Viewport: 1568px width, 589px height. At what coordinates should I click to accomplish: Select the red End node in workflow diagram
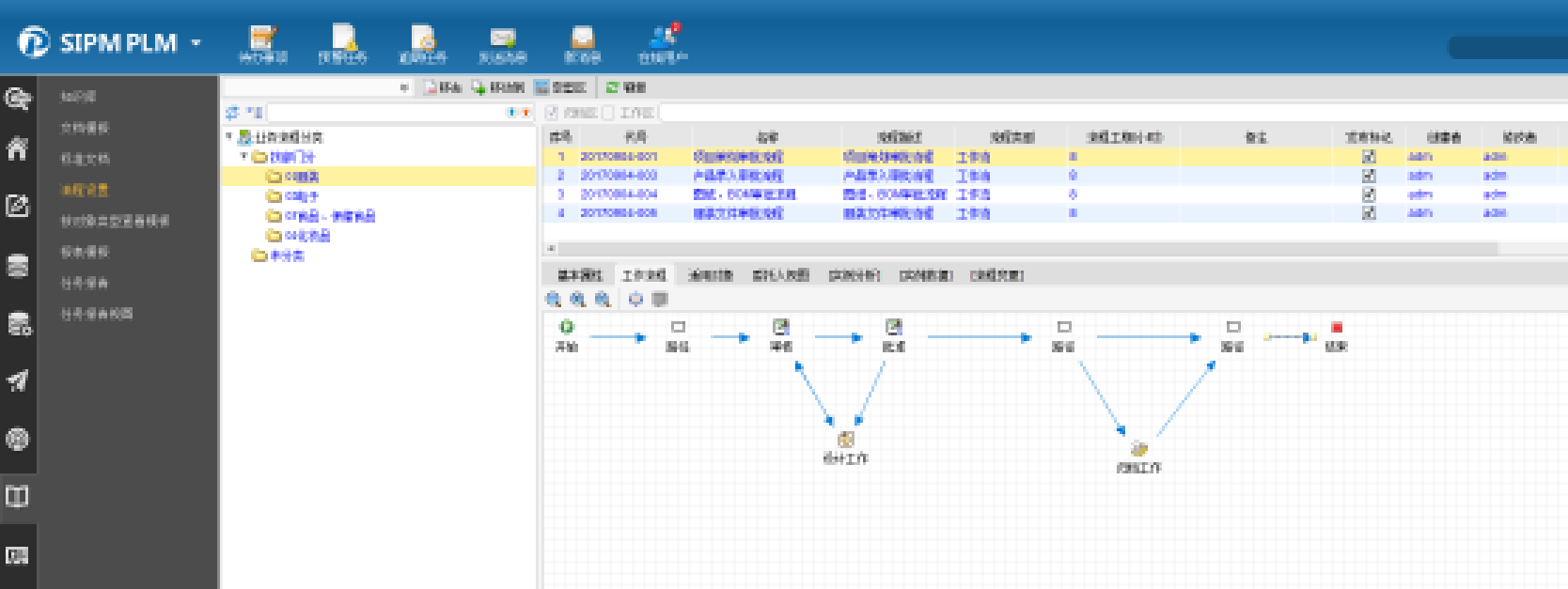click(1336, 327)
